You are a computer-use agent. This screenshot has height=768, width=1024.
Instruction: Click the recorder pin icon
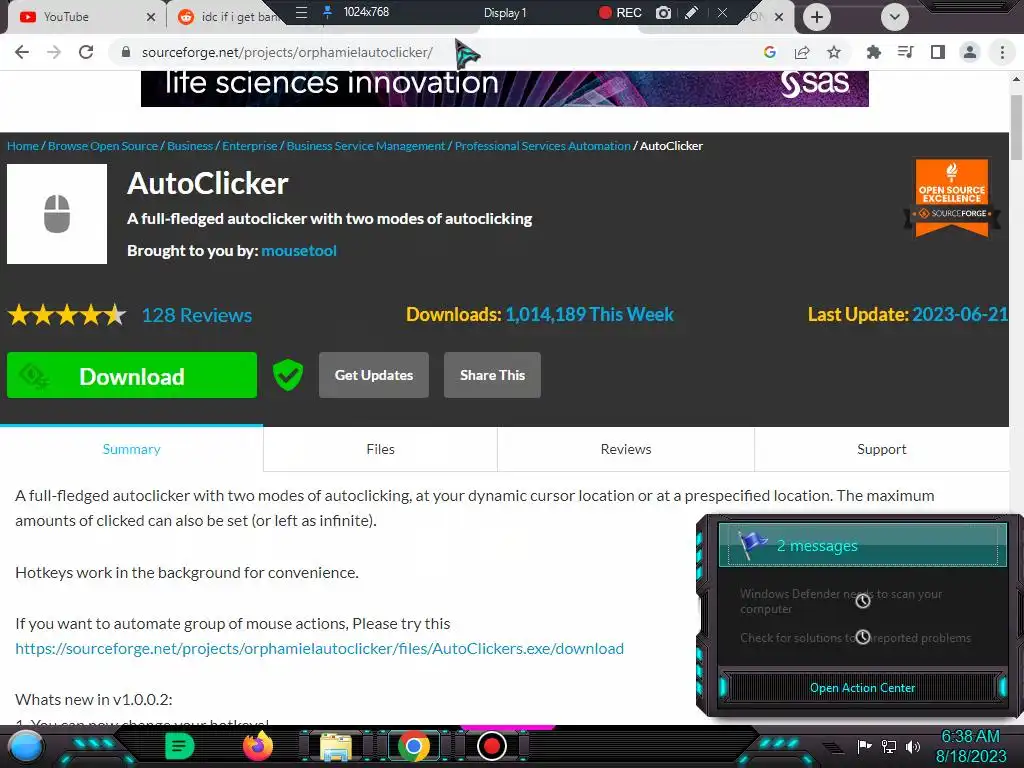(x=328, y=12)
